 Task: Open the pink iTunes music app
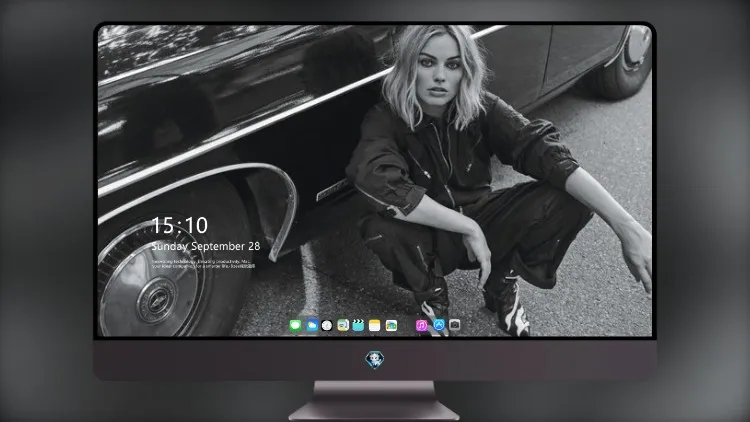421,326
